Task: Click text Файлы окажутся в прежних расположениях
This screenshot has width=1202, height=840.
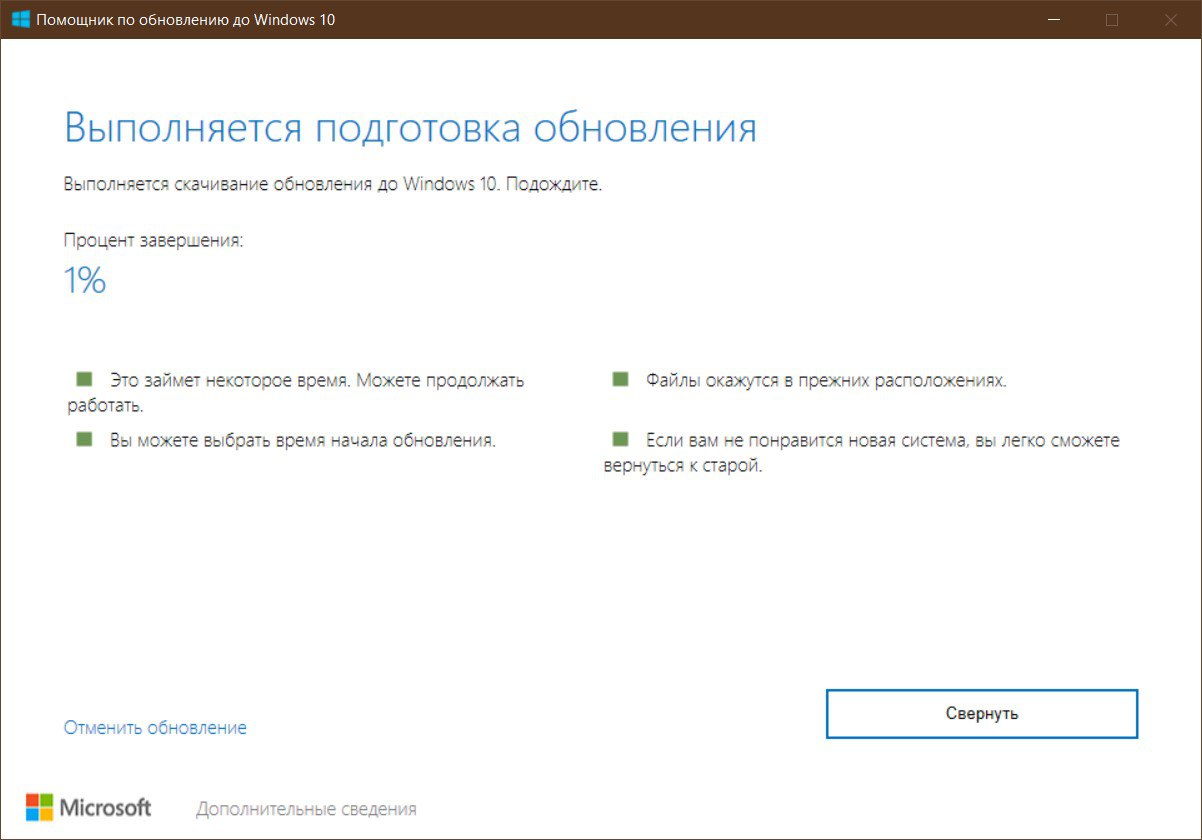Action: [826, 381]
